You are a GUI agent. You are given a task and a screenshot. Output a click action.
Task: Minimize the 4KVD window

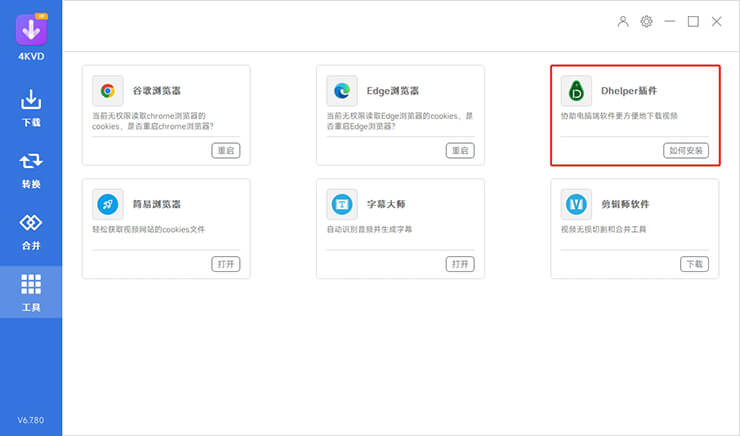[x=670, y=21]
